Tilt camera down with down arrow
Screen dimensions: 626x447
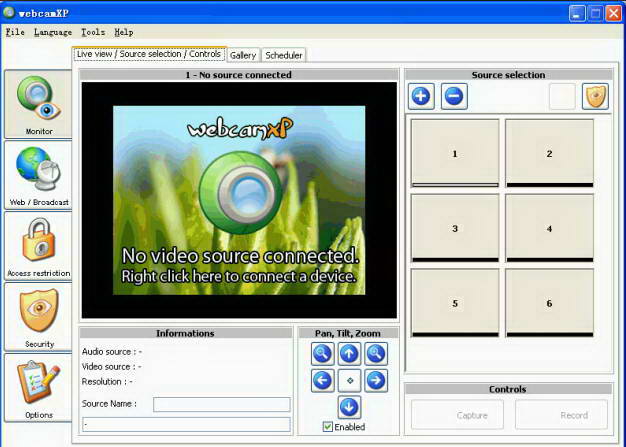[349, 407]
